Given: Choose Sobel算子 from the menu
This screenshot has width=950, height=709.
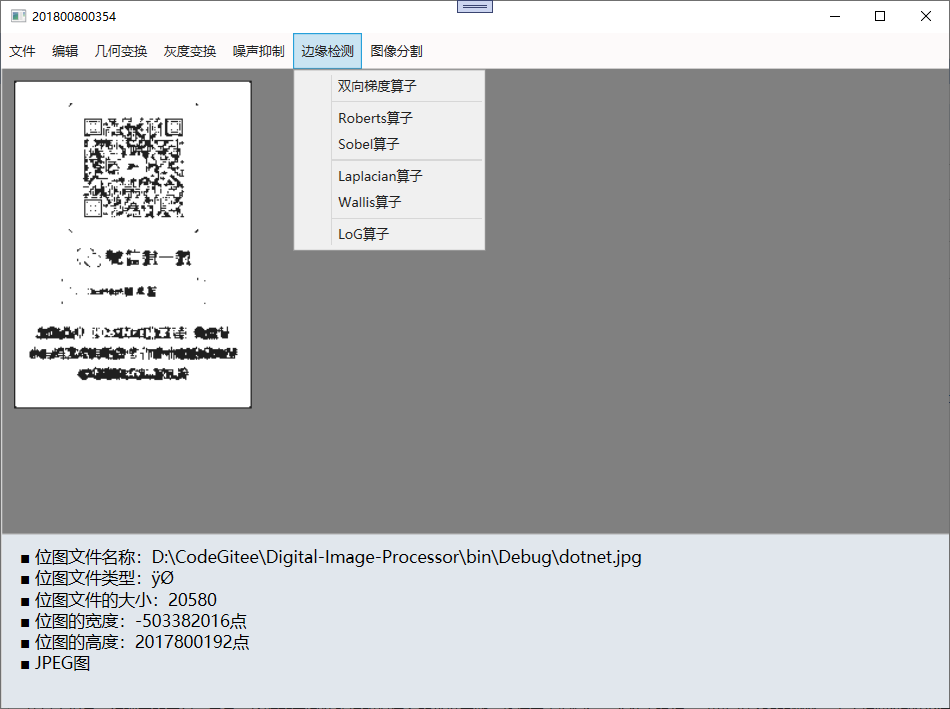Looking at the screenshot, I should tap(389, 144).
